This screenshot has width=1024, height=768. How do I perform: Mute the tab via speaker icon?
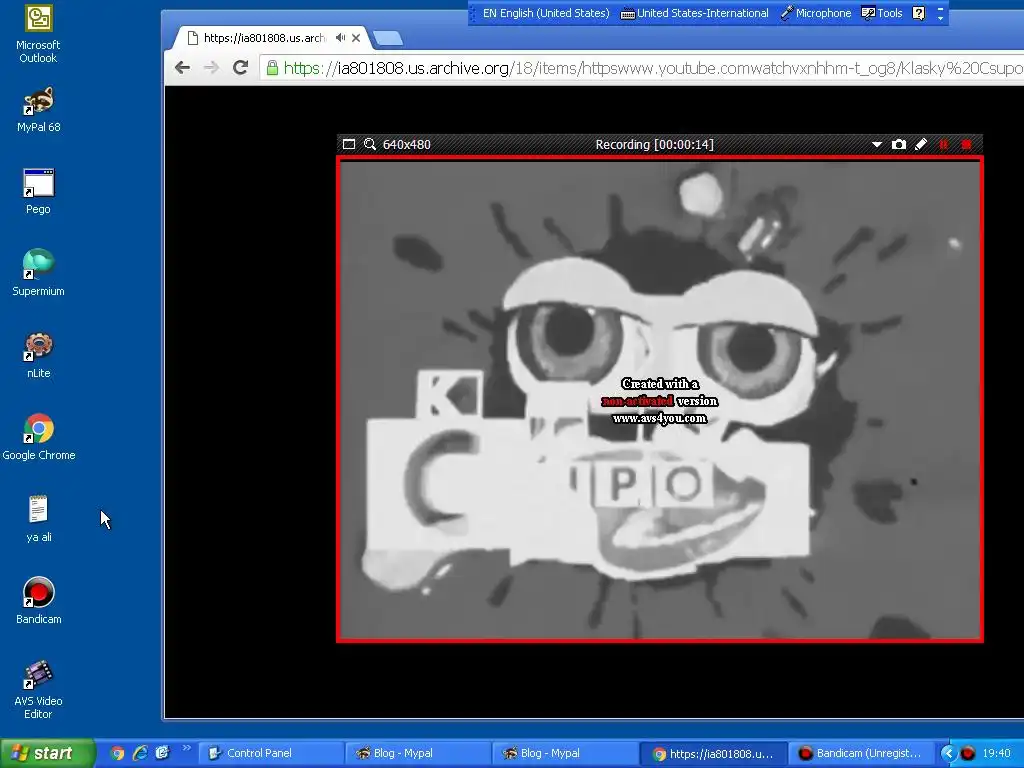(x=340, y=38)
